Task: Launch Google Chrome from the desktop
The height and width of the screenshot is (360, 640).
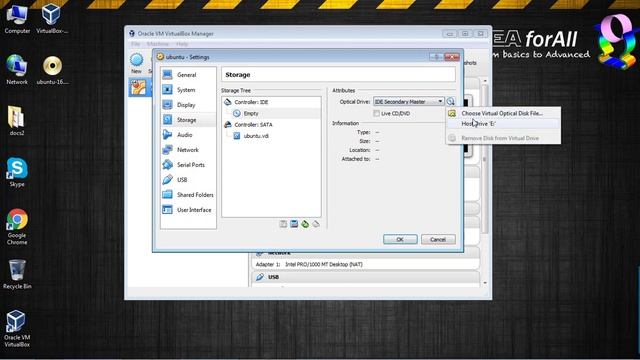Action: 17,227
